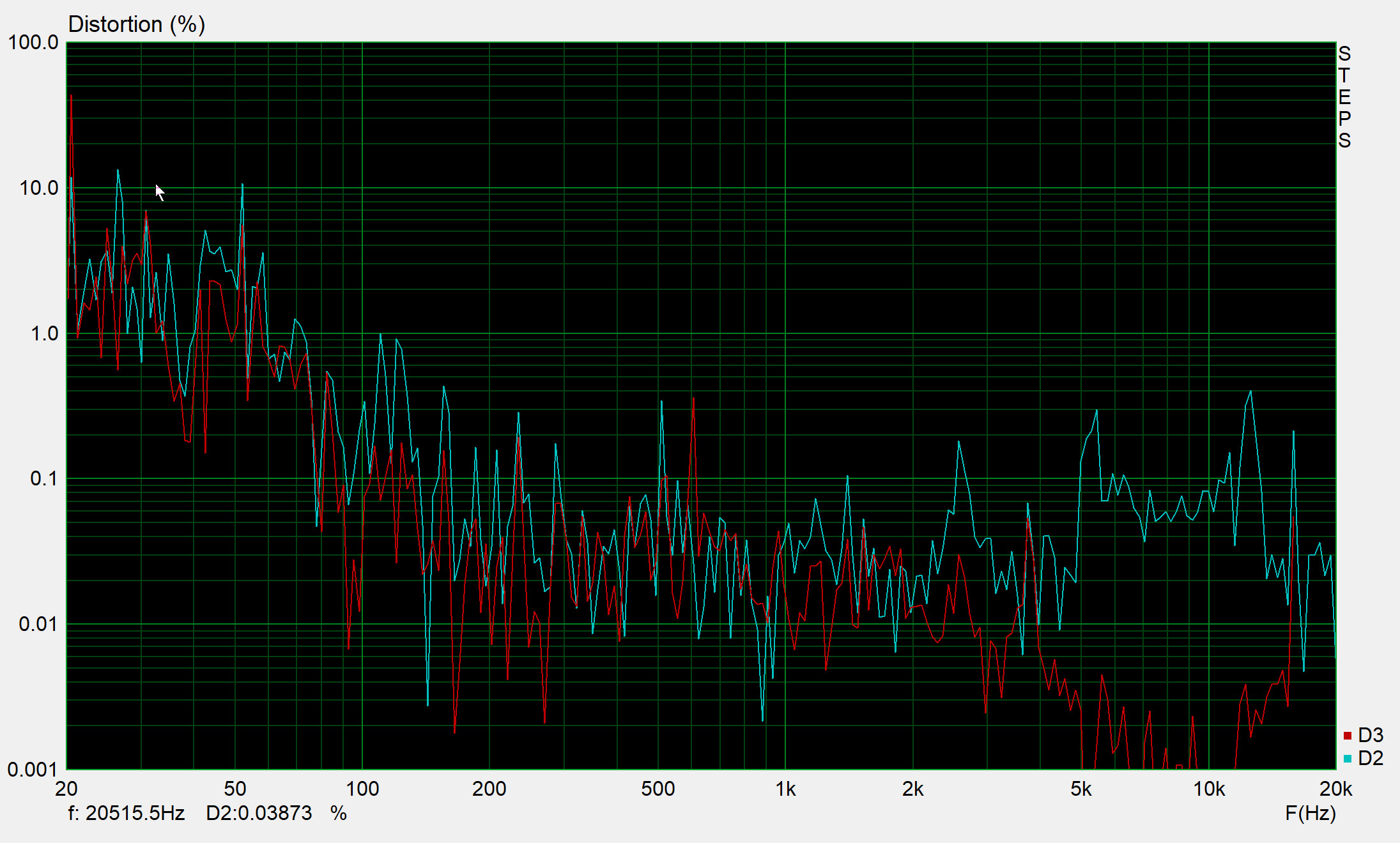Click the 5k frequency axis label
The width and height of the screenshot is (1400, 843).
coord(1081,789)
